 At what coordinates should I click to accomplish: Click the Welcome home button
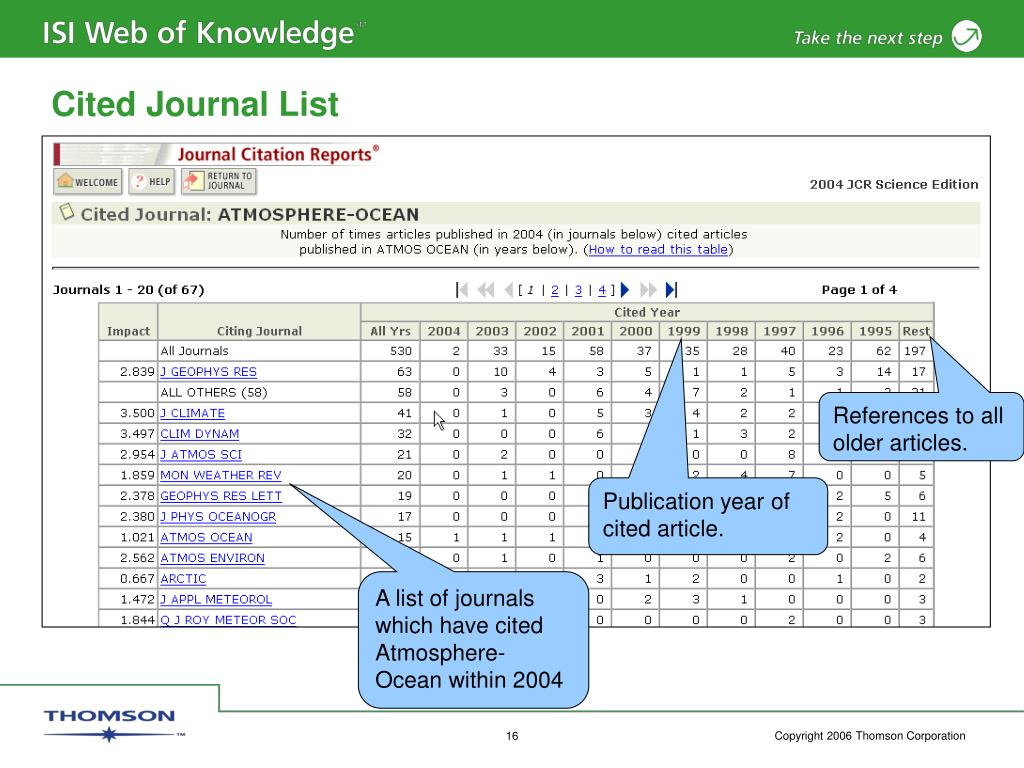pos(88,182)
